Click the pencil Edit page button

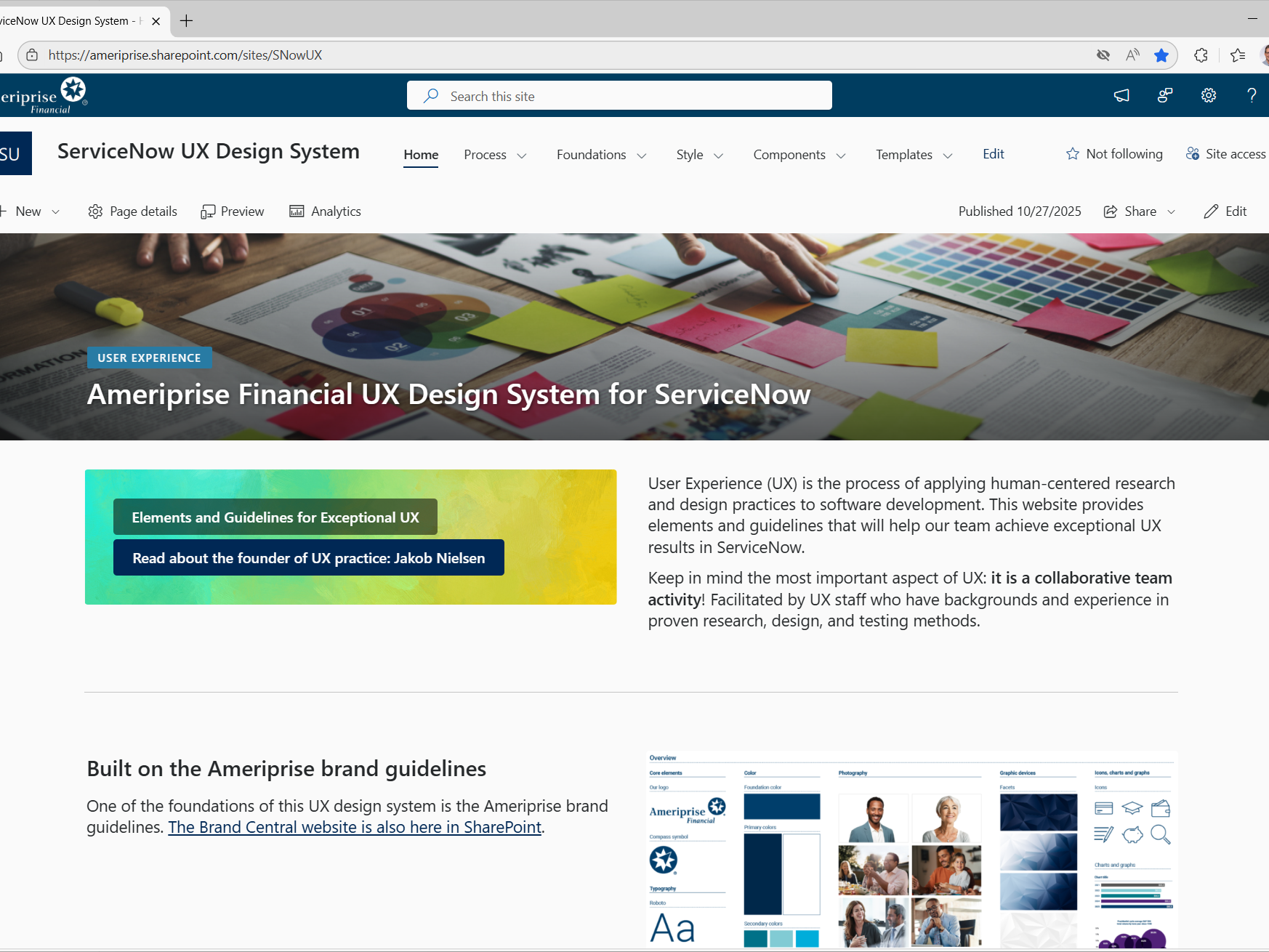1225,211
